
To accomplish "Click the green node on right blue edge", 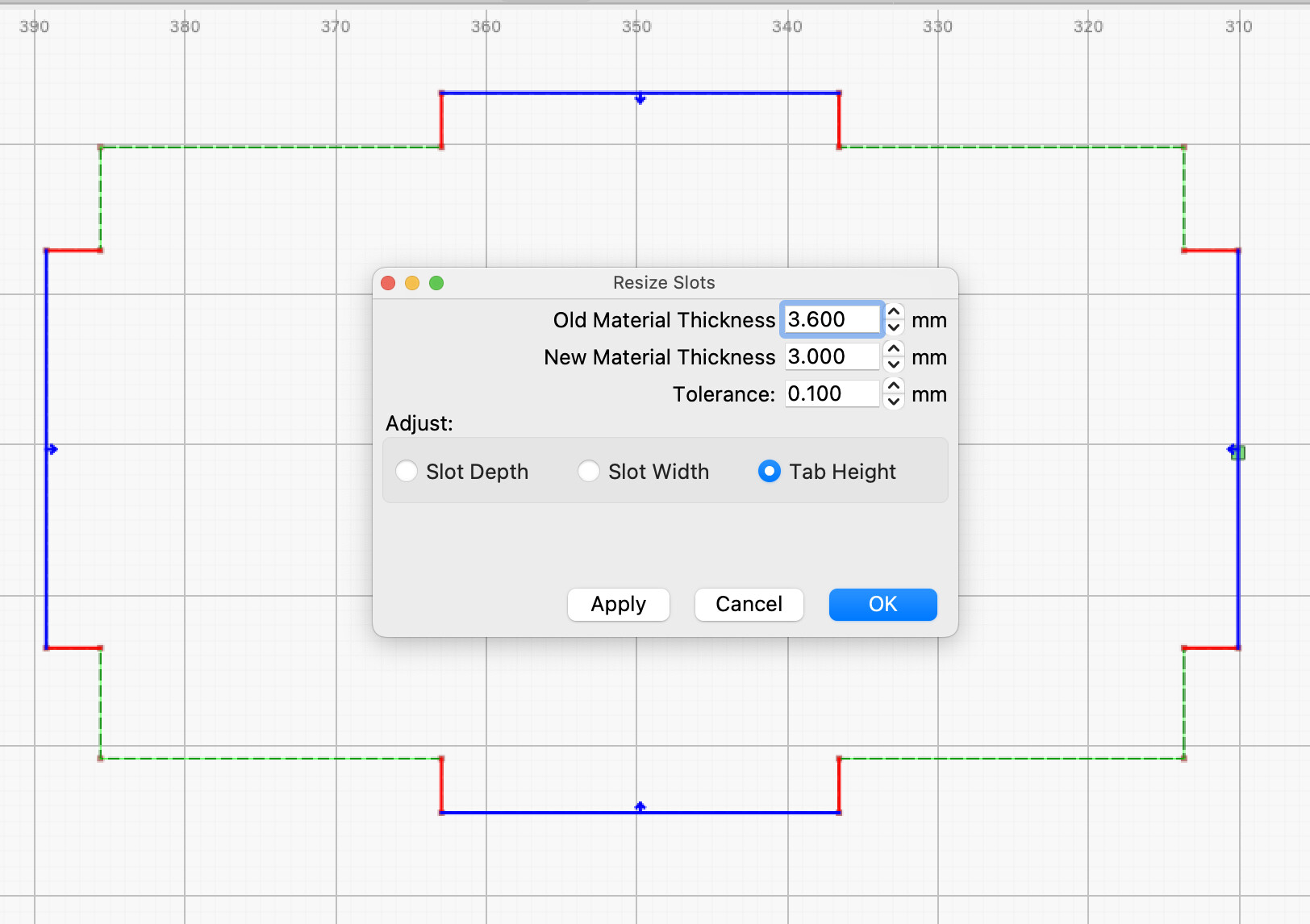I will pyautogui.click(x=1239, y=453).
